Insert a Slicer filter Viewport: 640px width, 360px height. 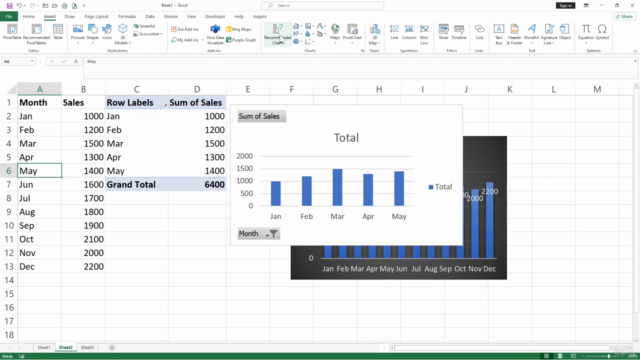[x=444, y=32]
